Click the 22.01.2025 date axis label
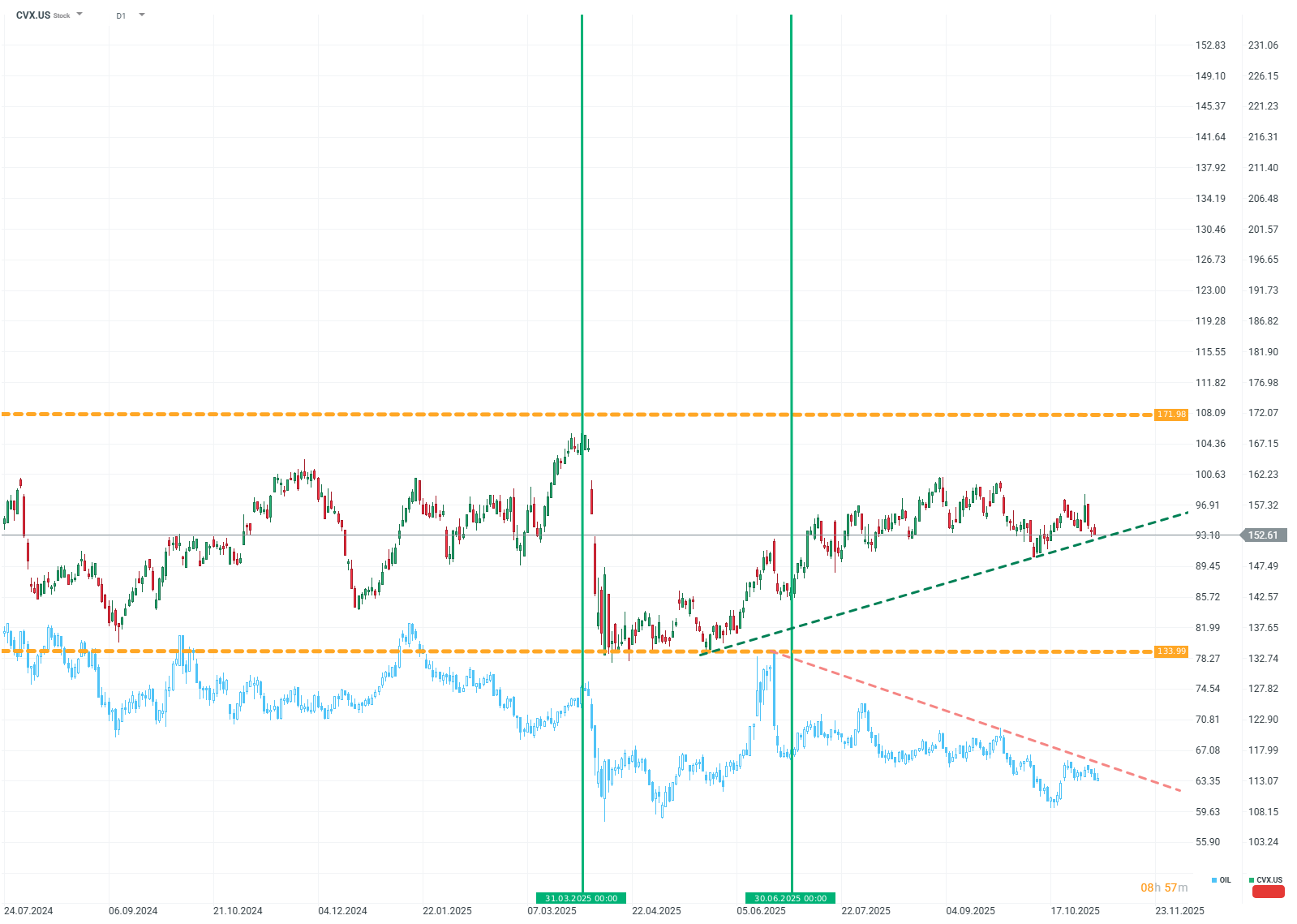Viewport: 1297px width, 924px height. click(x=447, y=911)
